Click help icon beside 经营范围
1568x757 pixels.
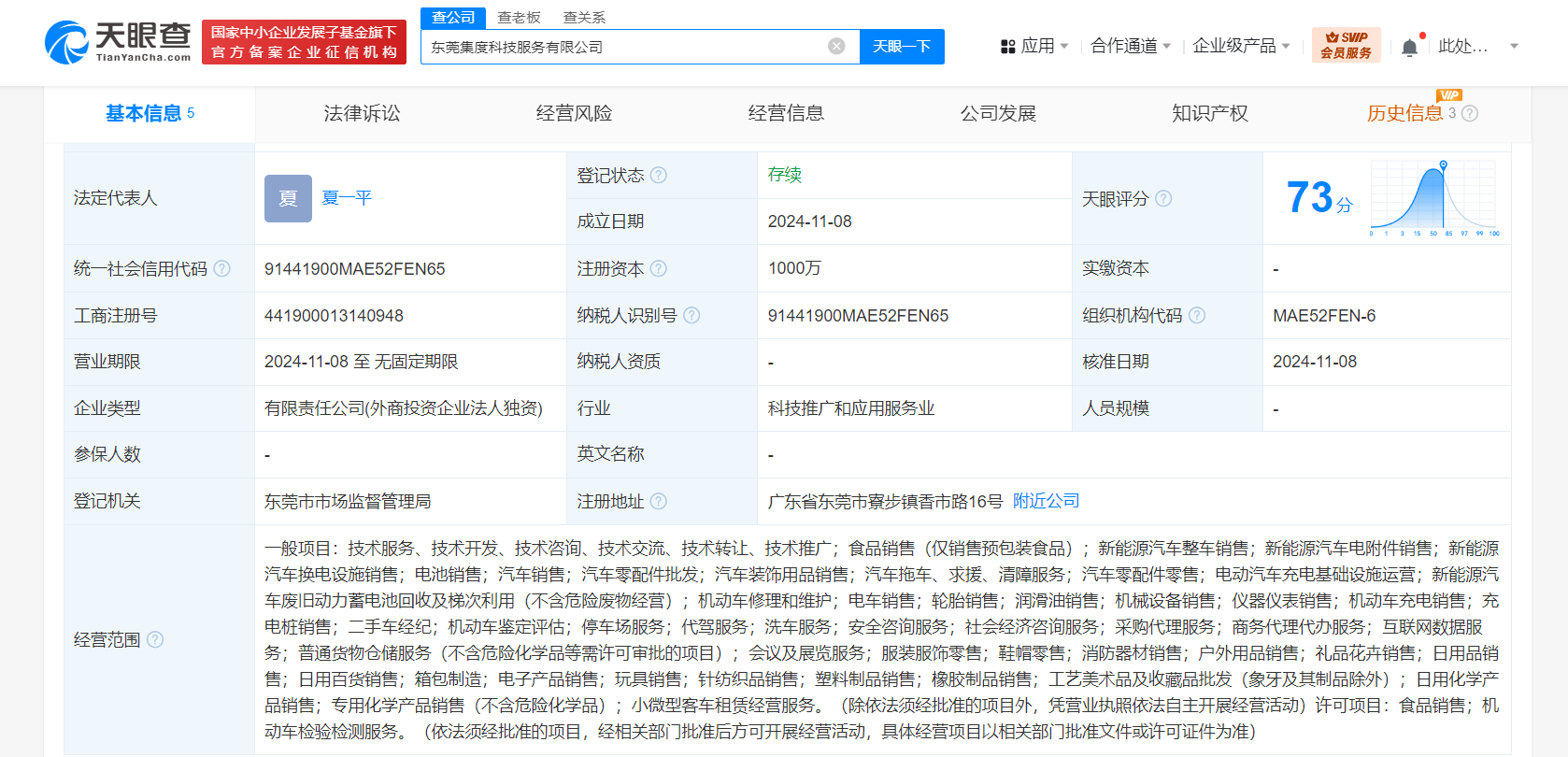tap(155, 639)
